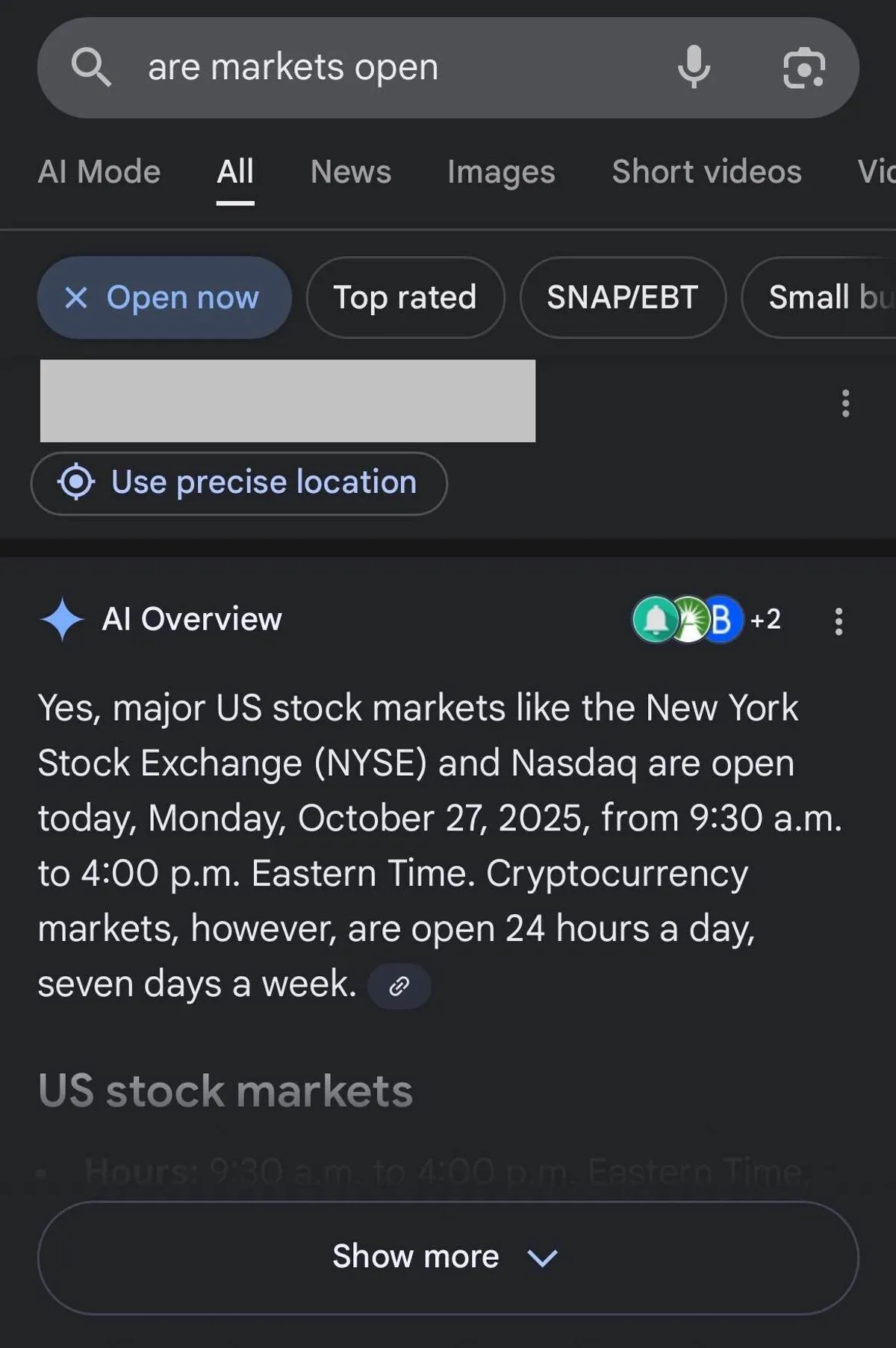This screenshot has height=1348, width=896.
Task: Open the location options three-dot menu
Action: tap(845, 403)
